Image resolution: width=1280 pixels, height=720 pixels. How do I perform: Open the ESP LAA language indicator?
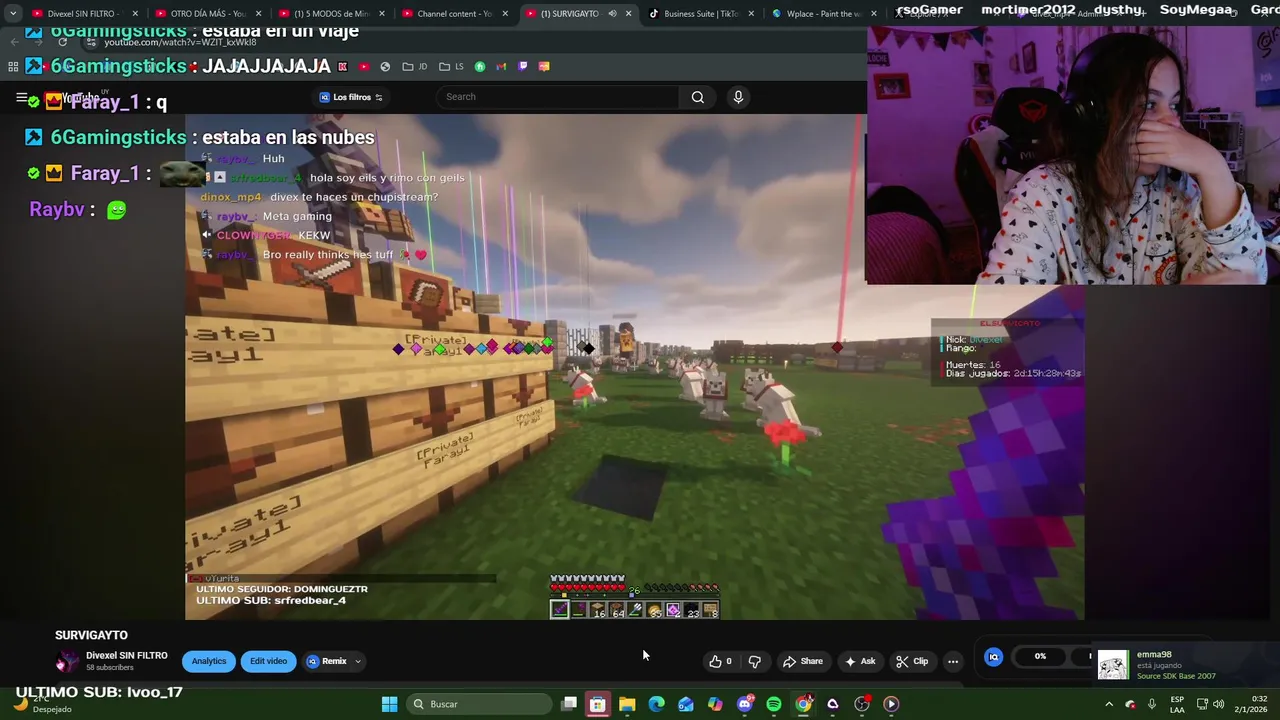click(x=1178, y=704)
